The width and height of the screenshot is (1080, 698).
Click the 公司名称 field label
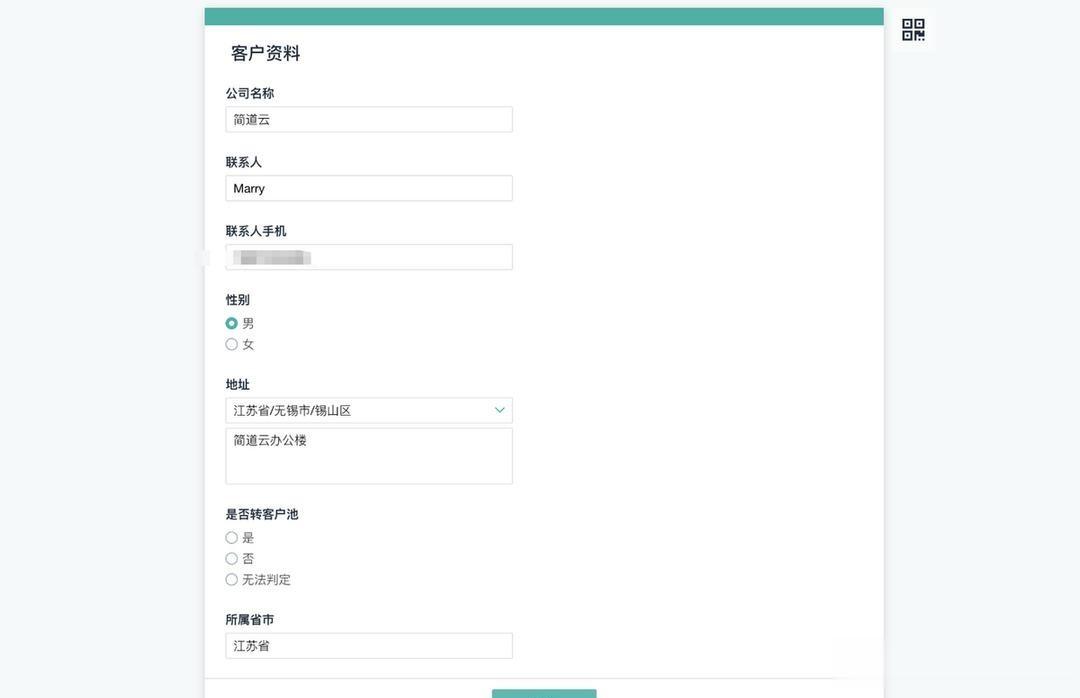(250, 94)
